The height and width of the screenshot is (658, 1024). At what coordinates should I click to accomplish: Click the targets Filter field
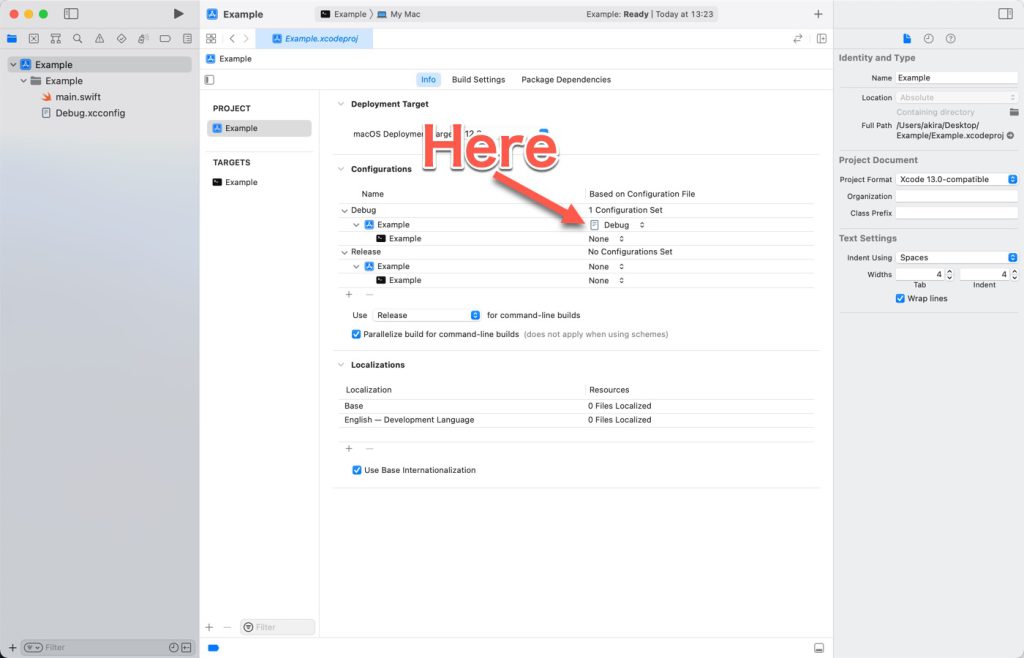pyautogui.click(x=278, y=627)
